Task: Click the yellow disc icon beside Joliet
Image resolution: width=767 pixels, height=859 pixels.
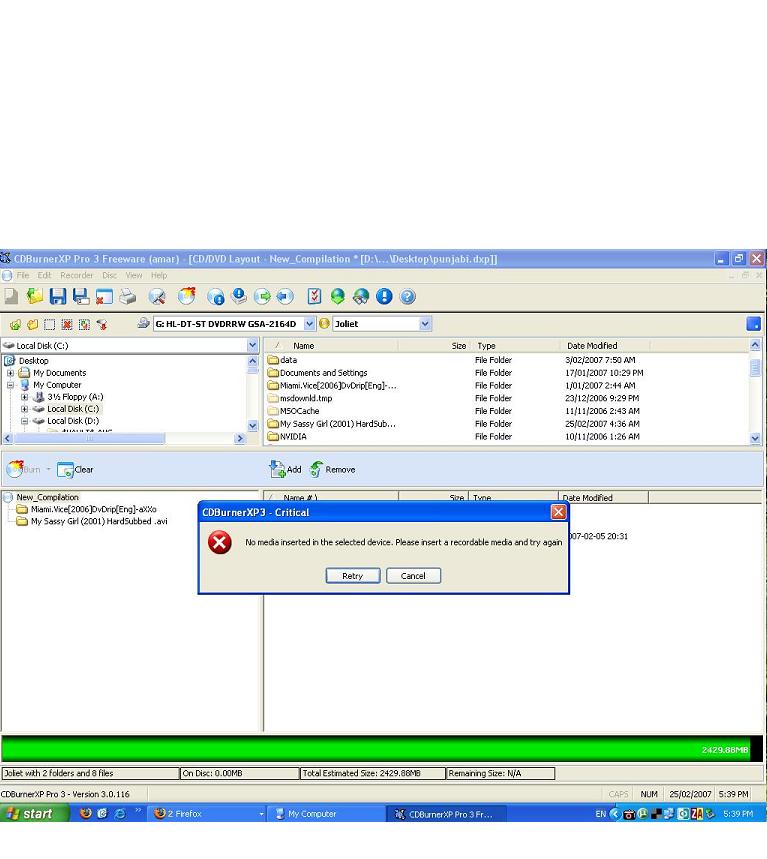Action: point(324,324)
